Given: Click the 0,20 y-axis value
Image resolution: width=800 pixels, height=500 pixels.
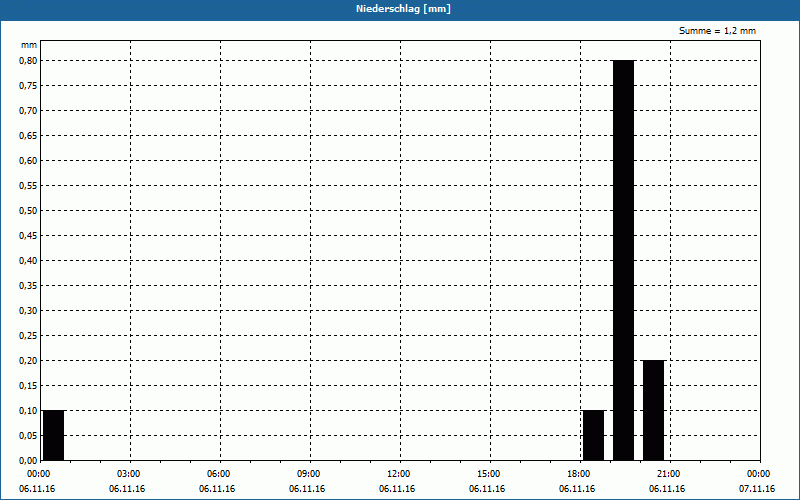Looking at the screenshot, I should (28, 361).
